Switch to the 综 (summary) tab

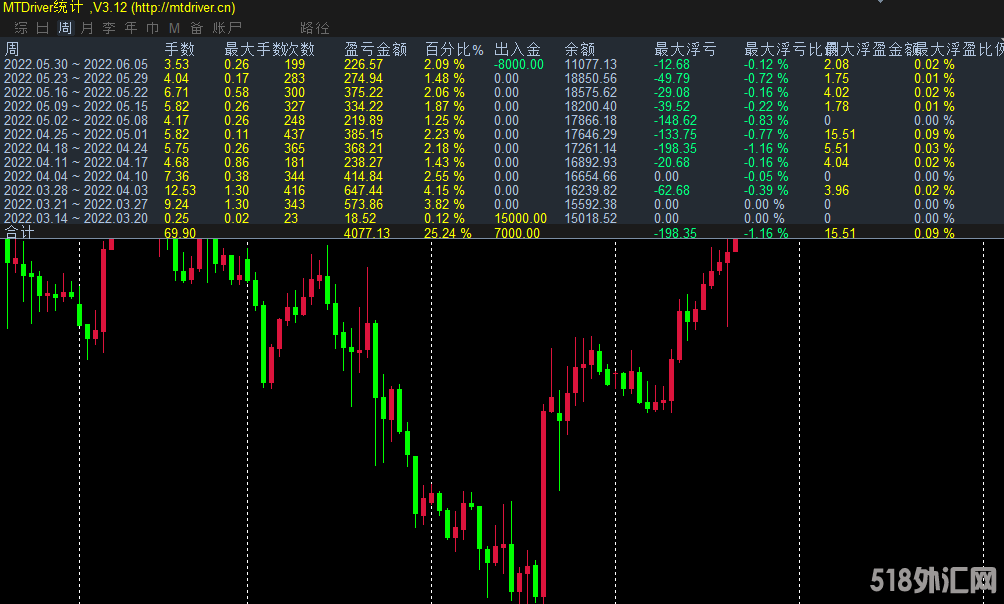(20, 28)
